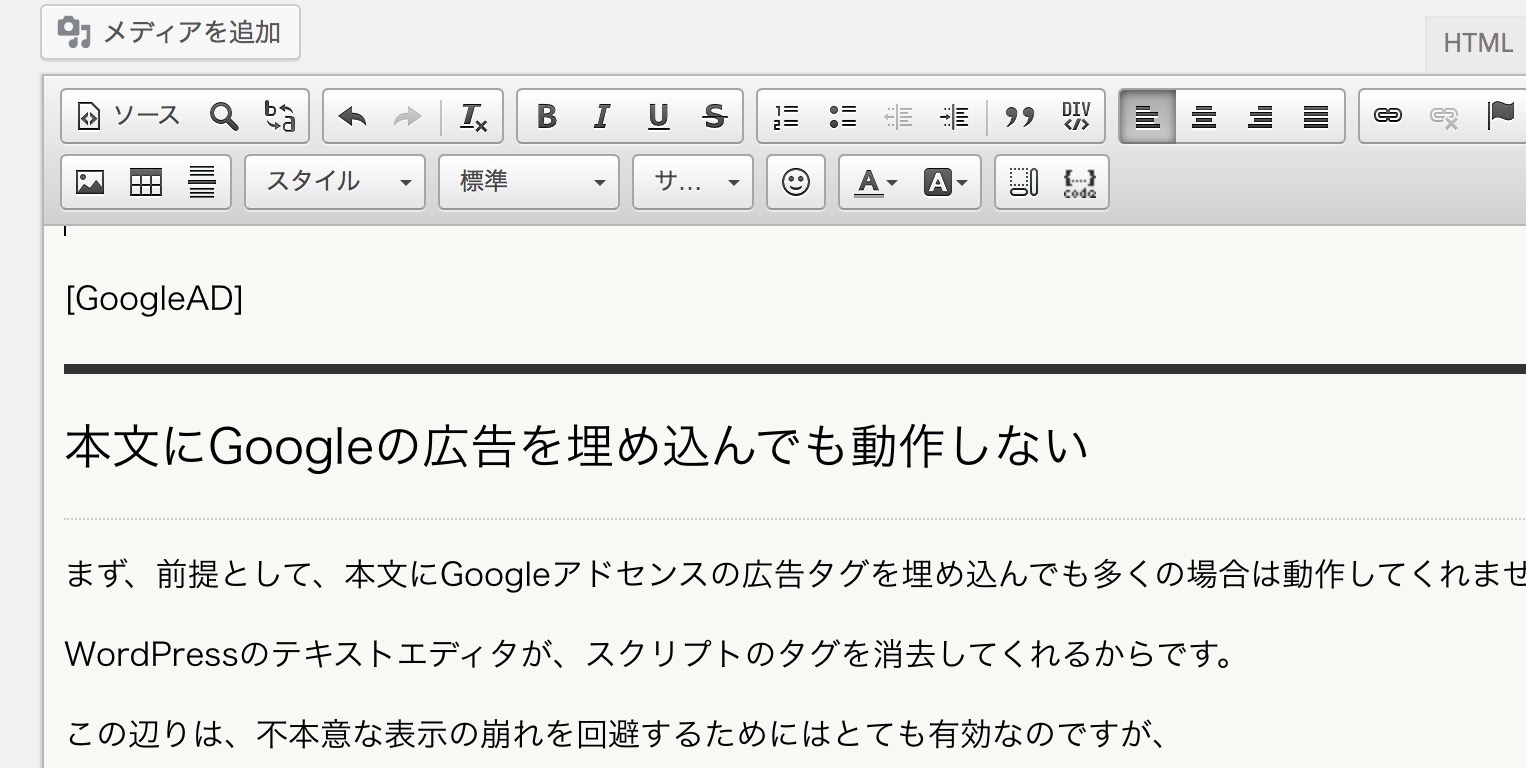Click the paragraph starting with まず、前提として
Screen dimensions: 1526x768
pyautogui.click(x=795, y=574)
